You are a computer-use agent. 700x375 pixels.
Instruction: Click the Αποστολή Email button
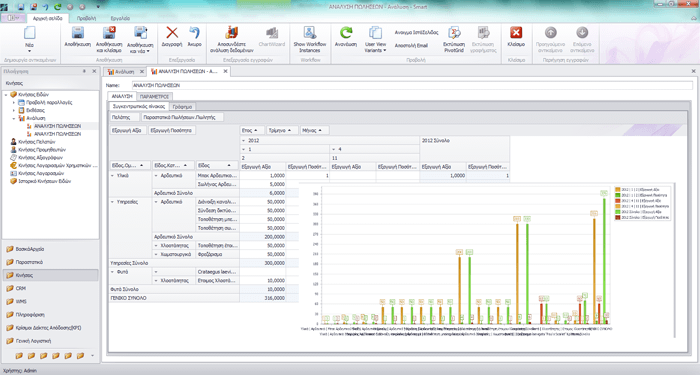point(411,46)
